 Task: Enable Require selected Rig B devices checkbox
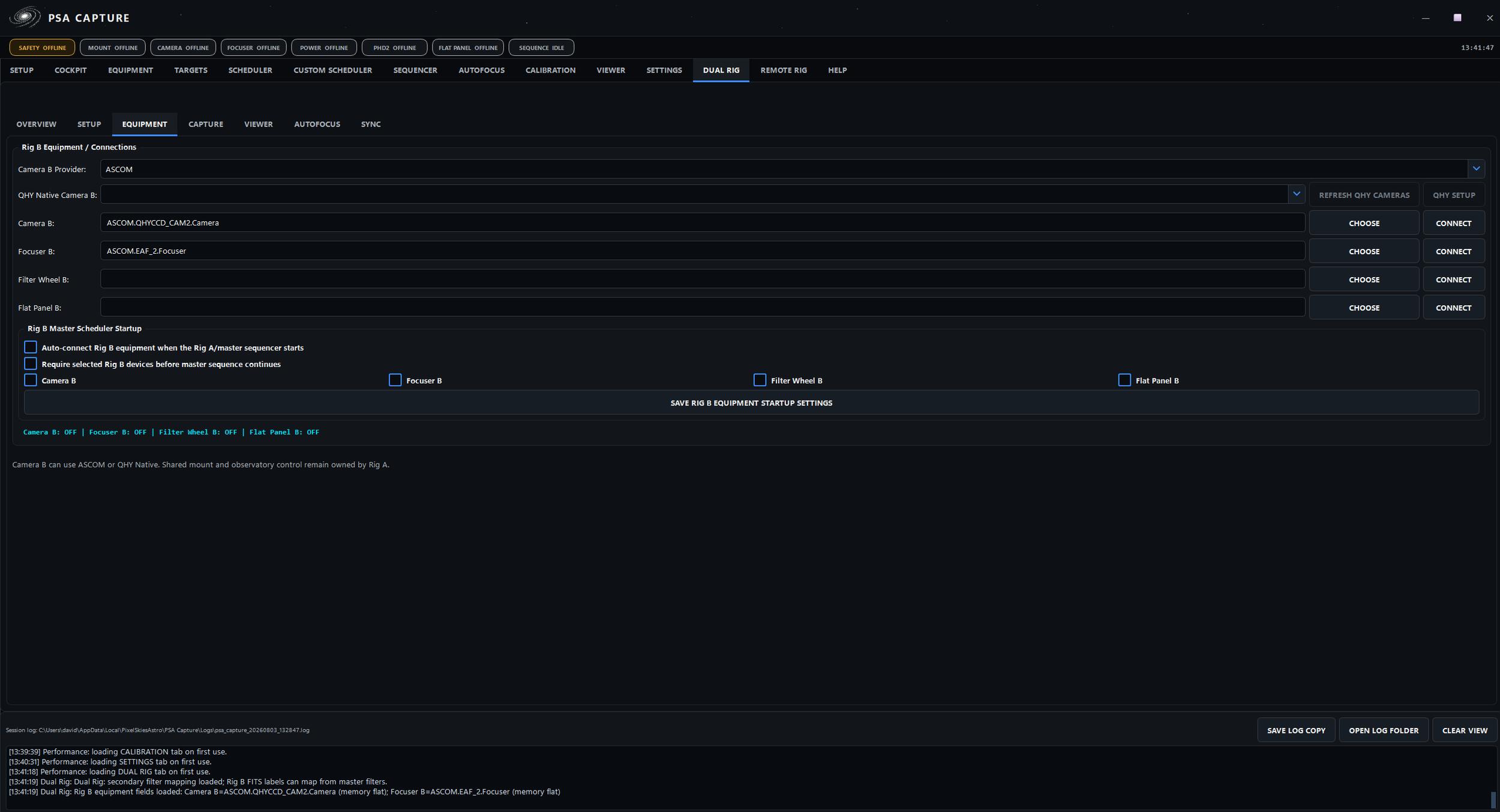[31, 363]
